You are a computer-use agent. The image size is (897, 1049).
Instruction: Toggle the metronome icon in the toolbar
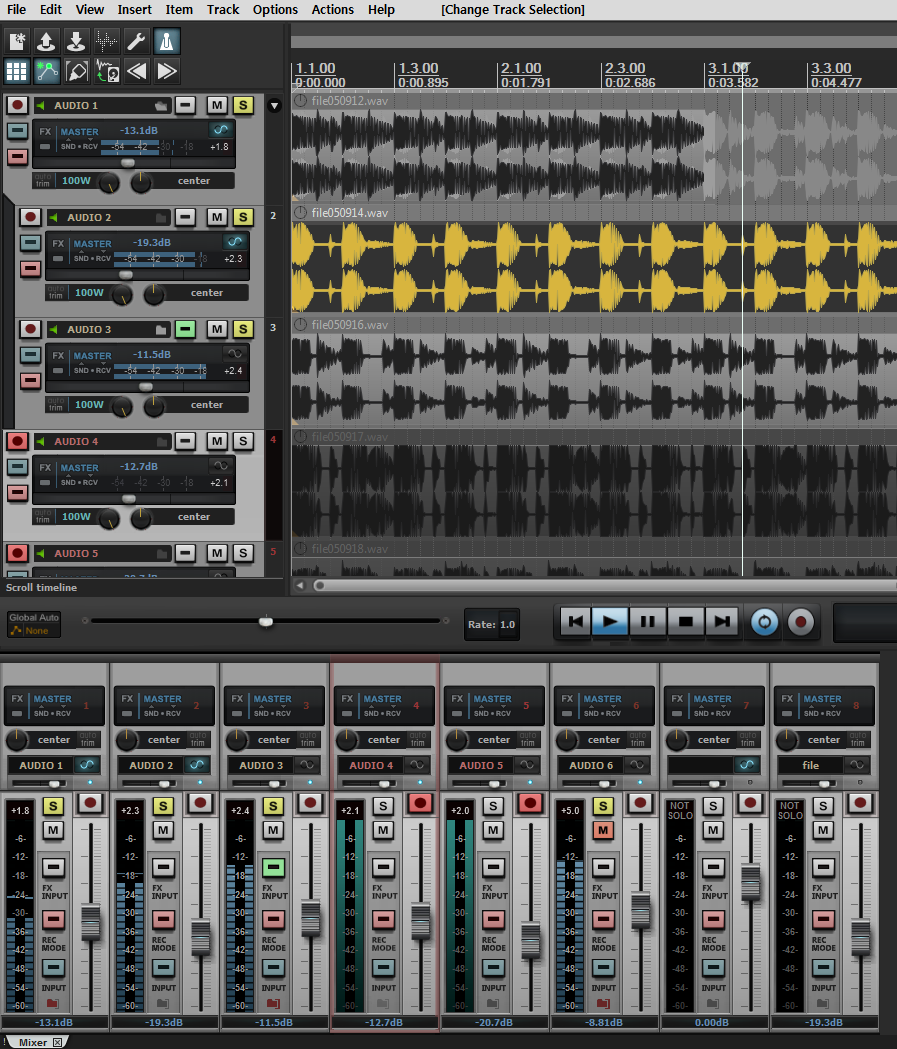[166, 41]
